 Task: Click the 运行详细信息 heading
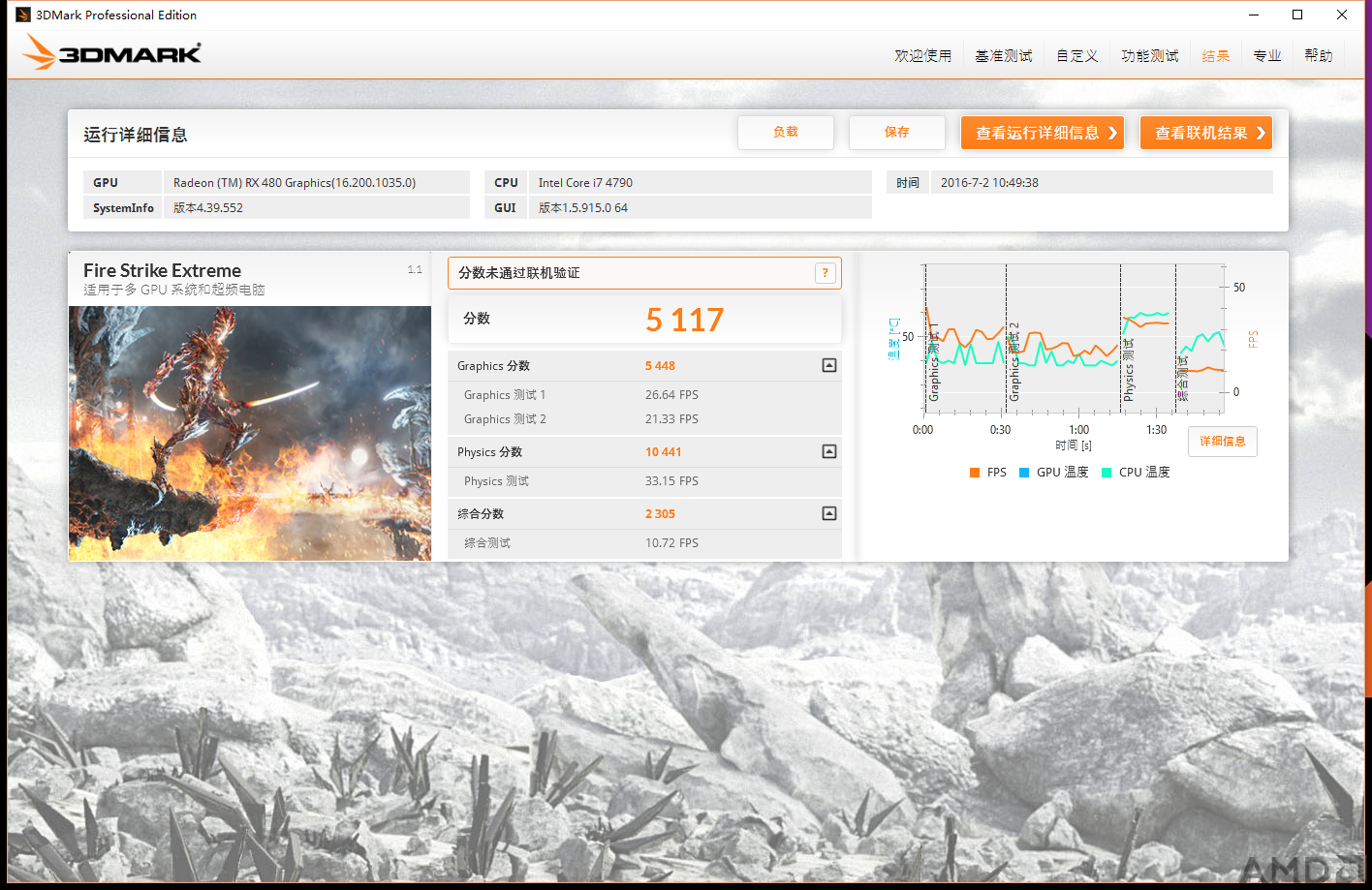(x=136, y=135)
